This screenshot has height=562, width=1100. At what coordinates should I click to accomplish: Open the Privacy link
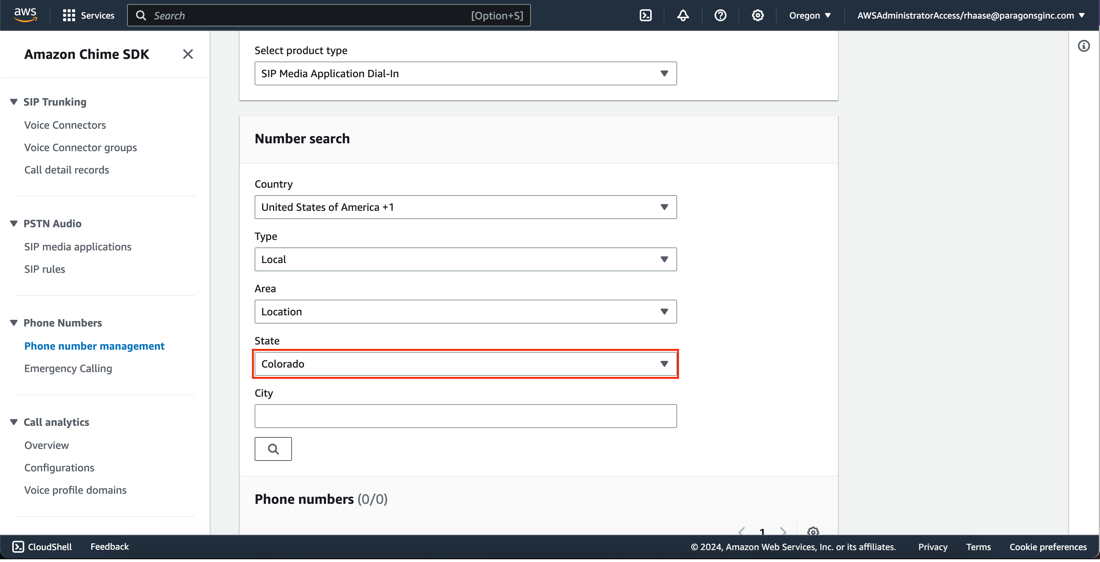(x=933, y=547)
